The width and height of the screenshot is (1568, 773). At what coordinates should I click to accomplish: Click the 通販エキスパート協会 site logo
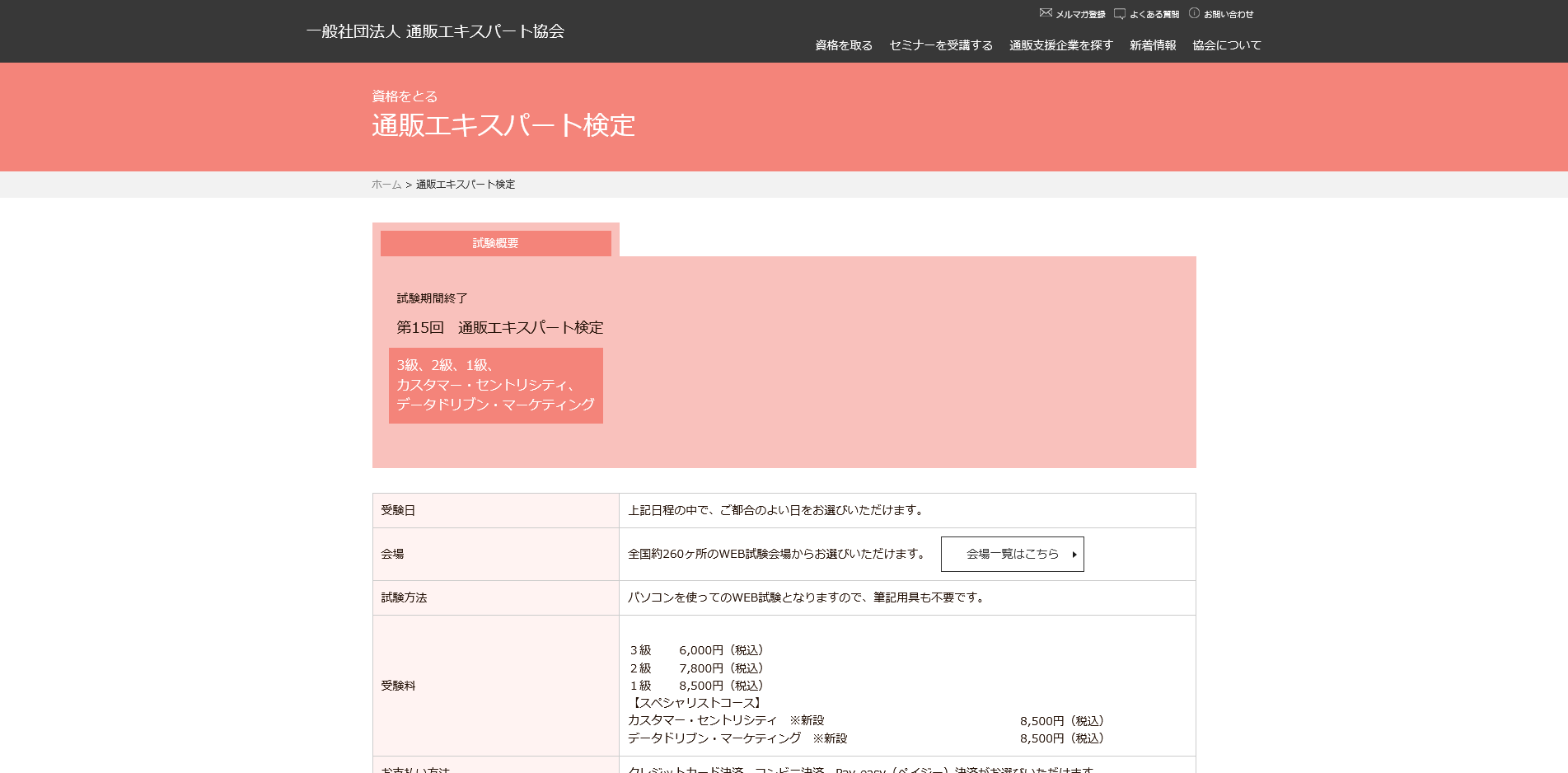click(435, 31)
